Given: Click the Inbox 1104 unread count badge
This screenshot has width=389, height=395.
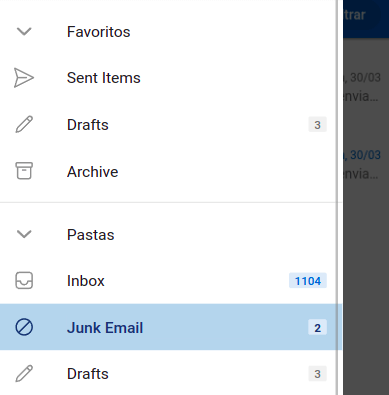Looking at the screenshot, I should click(308, 281).
